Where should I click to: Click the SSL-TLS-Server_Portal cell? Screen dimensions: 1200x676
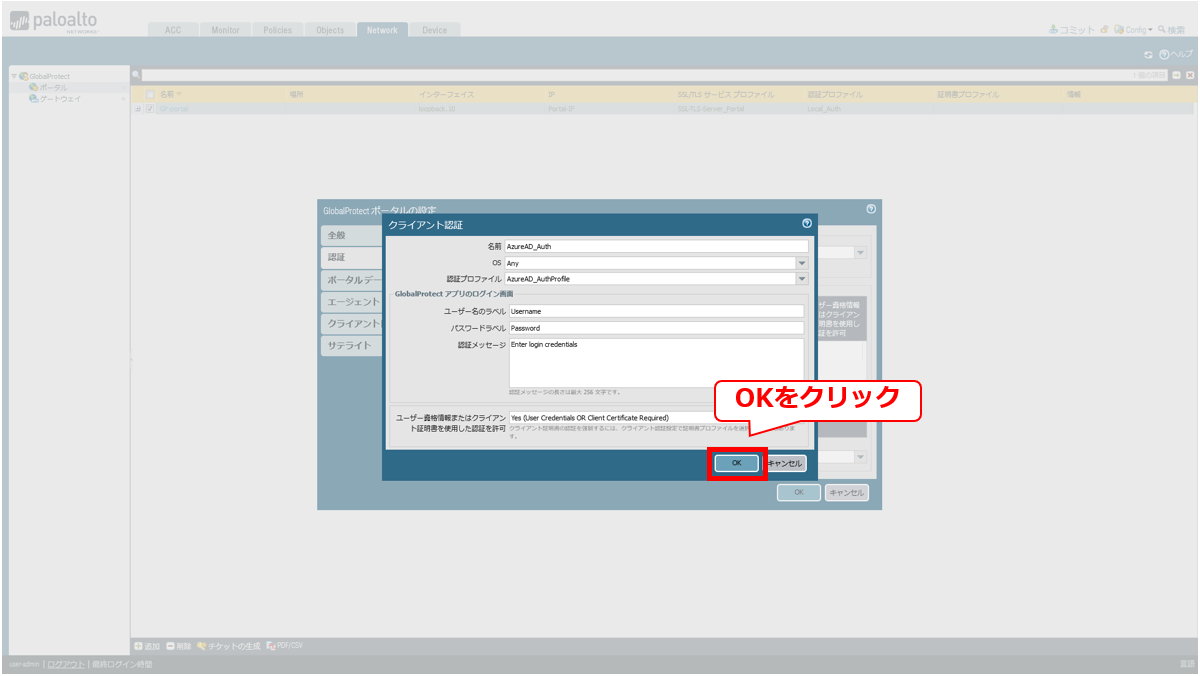[710, 109]
